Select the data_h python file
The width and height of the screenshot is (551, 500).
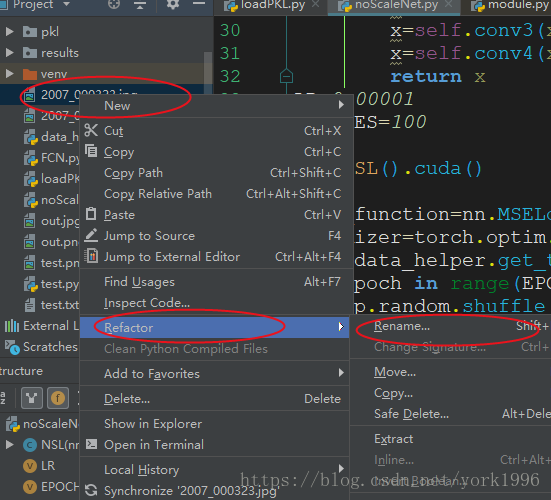pos(51,137)
